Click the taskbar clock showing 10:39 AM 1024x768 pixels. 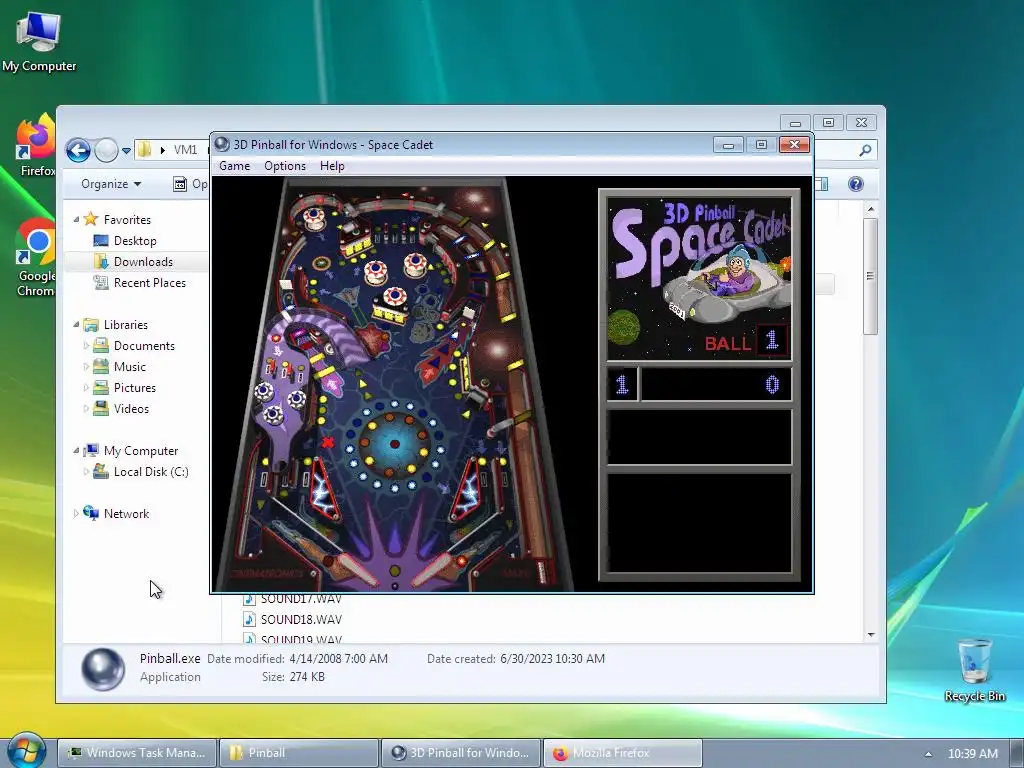pos(972,754)
